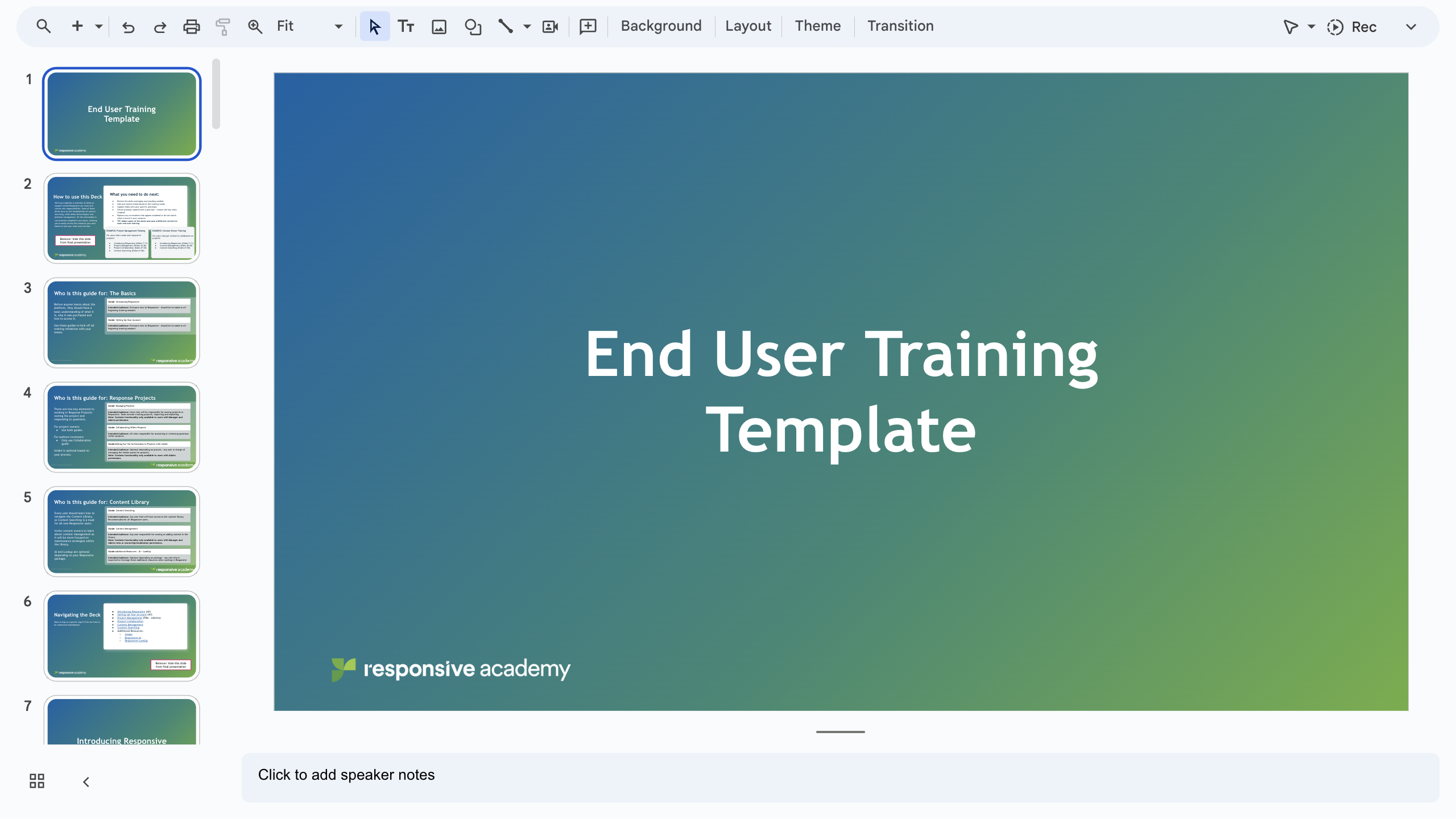This screenshot has height=819, width=1456.
Task: Click the search menus magnifier icon
Action: [43, 26]
